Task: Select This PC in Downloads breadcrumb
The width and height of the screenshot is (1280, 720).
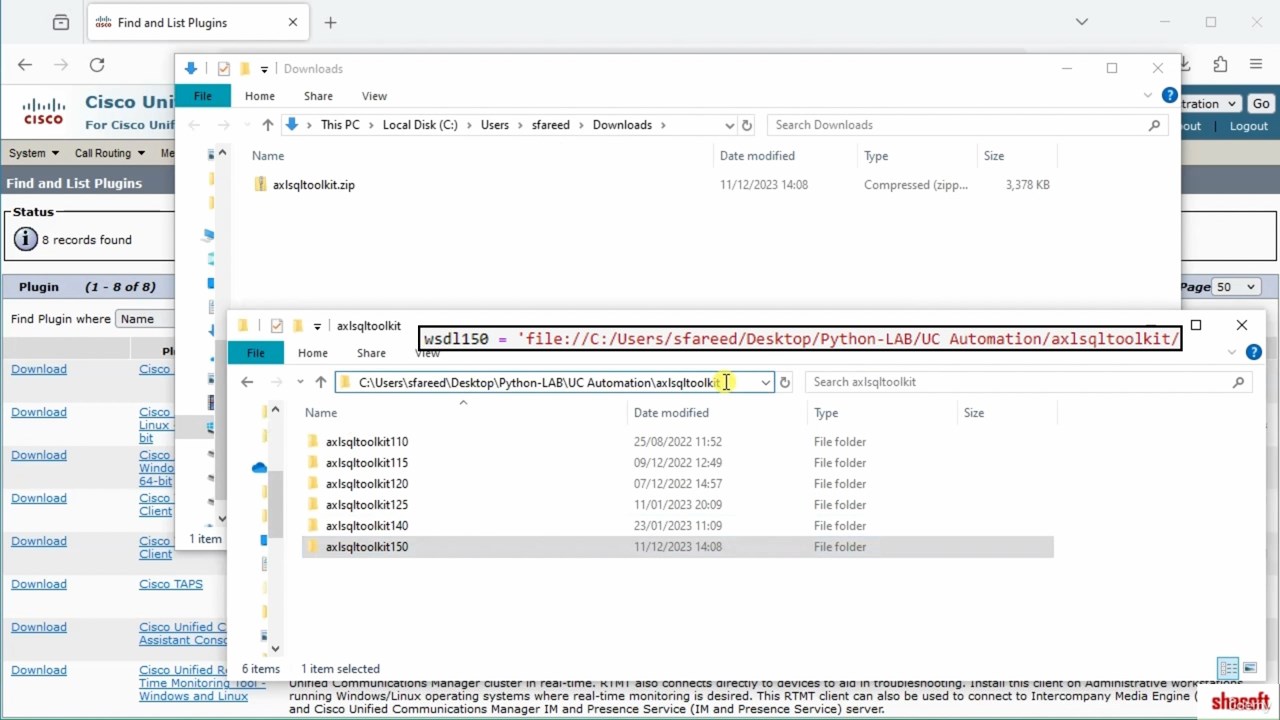Action: coord(340,125)
